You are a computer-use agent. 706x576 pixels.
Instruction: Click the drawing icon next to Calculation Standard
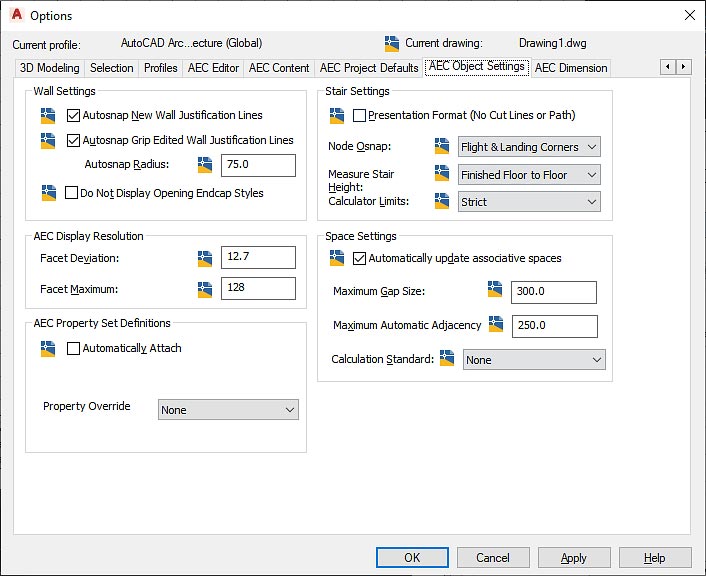tap(447, 359)
